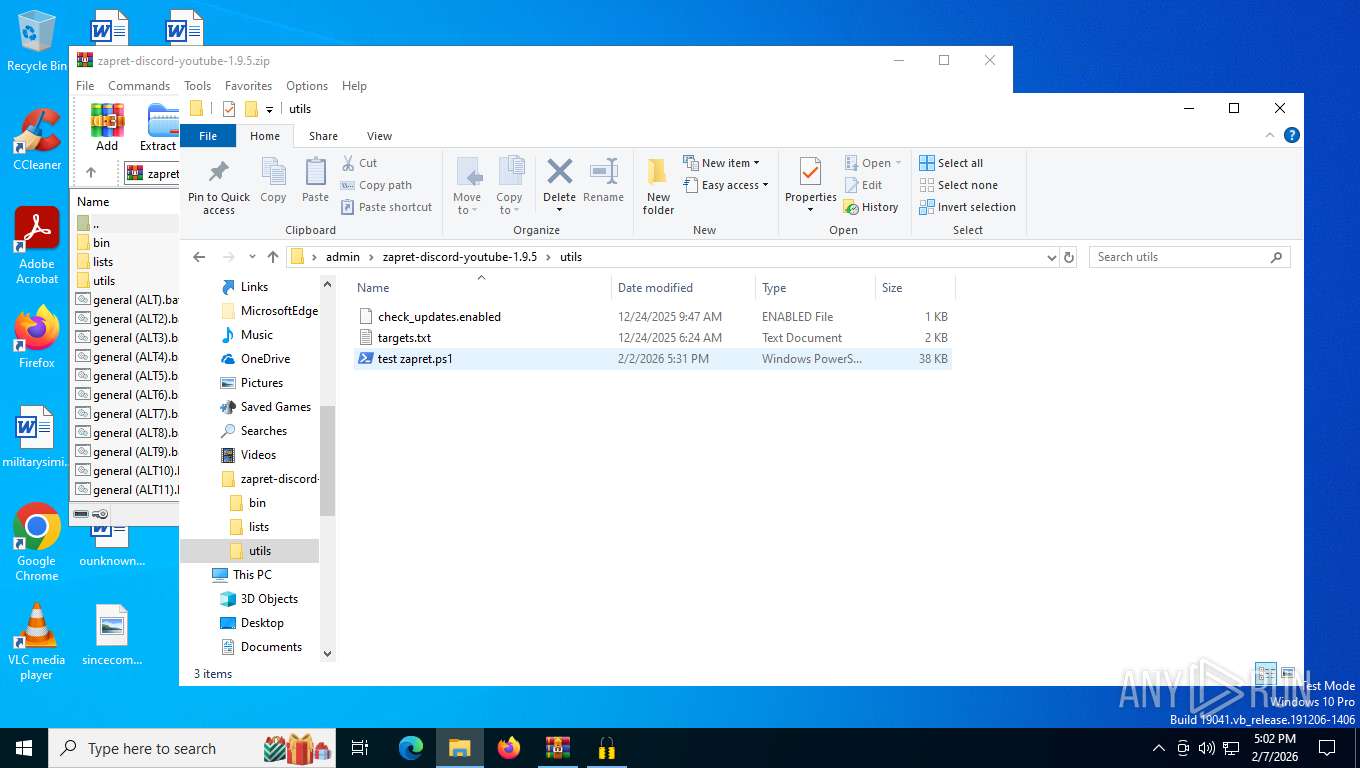
Task: Click Paste shortcut in ribbon
Action: tap(387, 207)
